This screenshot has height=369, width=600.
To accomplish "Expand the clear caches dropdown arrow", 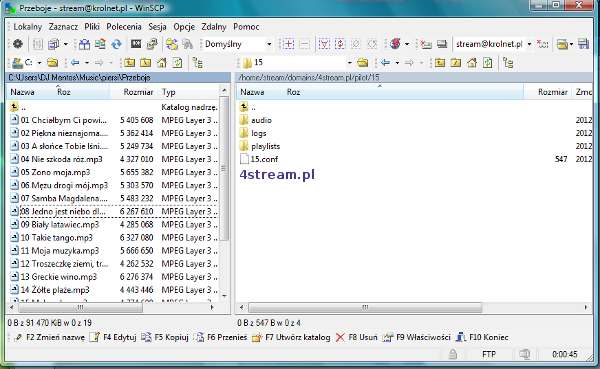I will (x=407, y=44).
